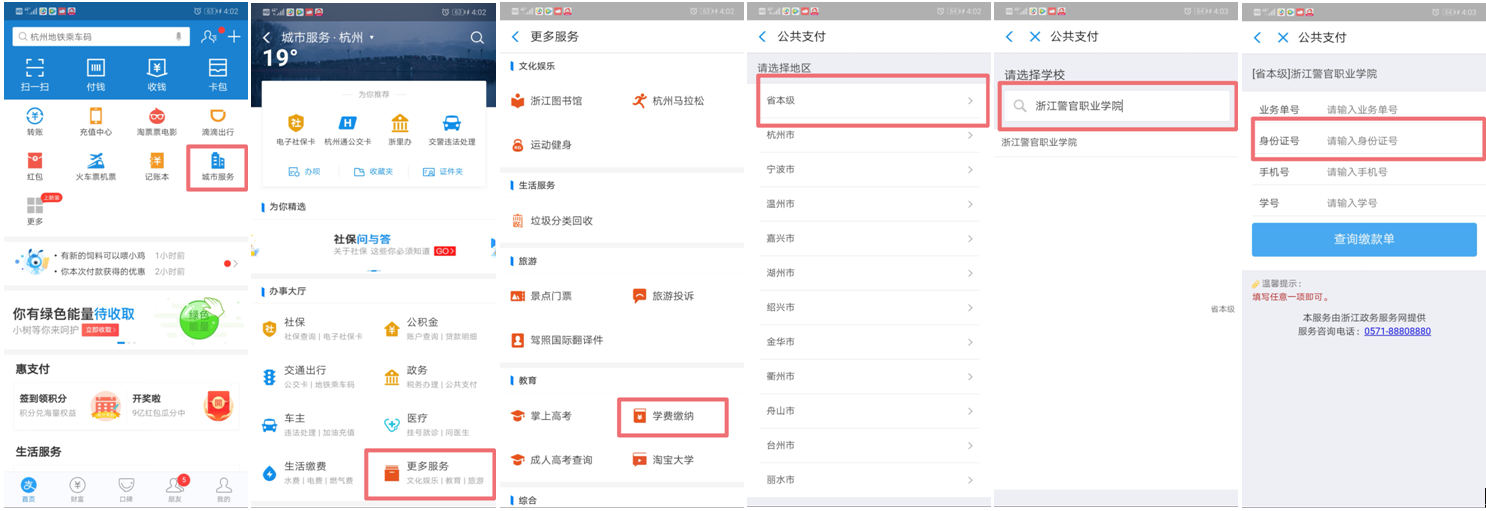Tap the 转账 transfer icon
1486x511 pixels.
[35, 115]
